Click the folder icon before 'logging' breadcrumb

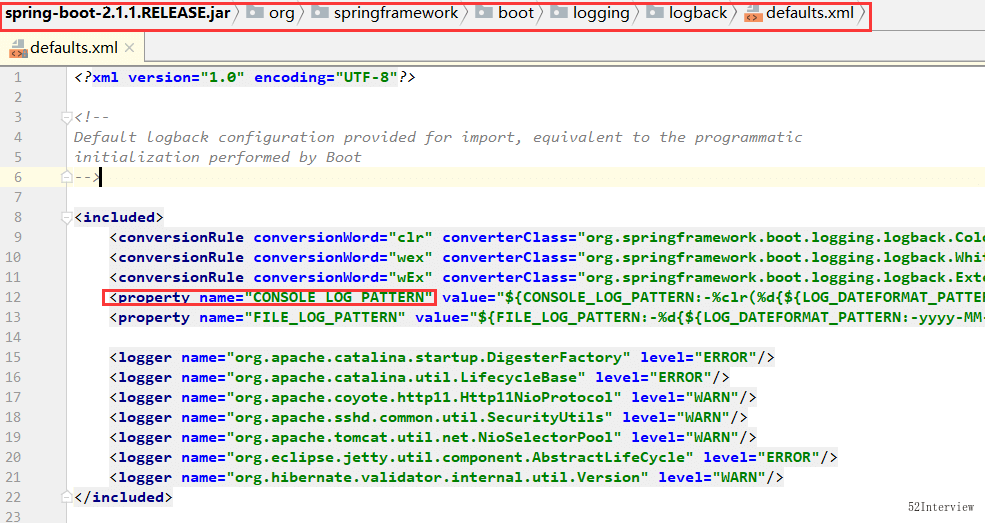558,14
